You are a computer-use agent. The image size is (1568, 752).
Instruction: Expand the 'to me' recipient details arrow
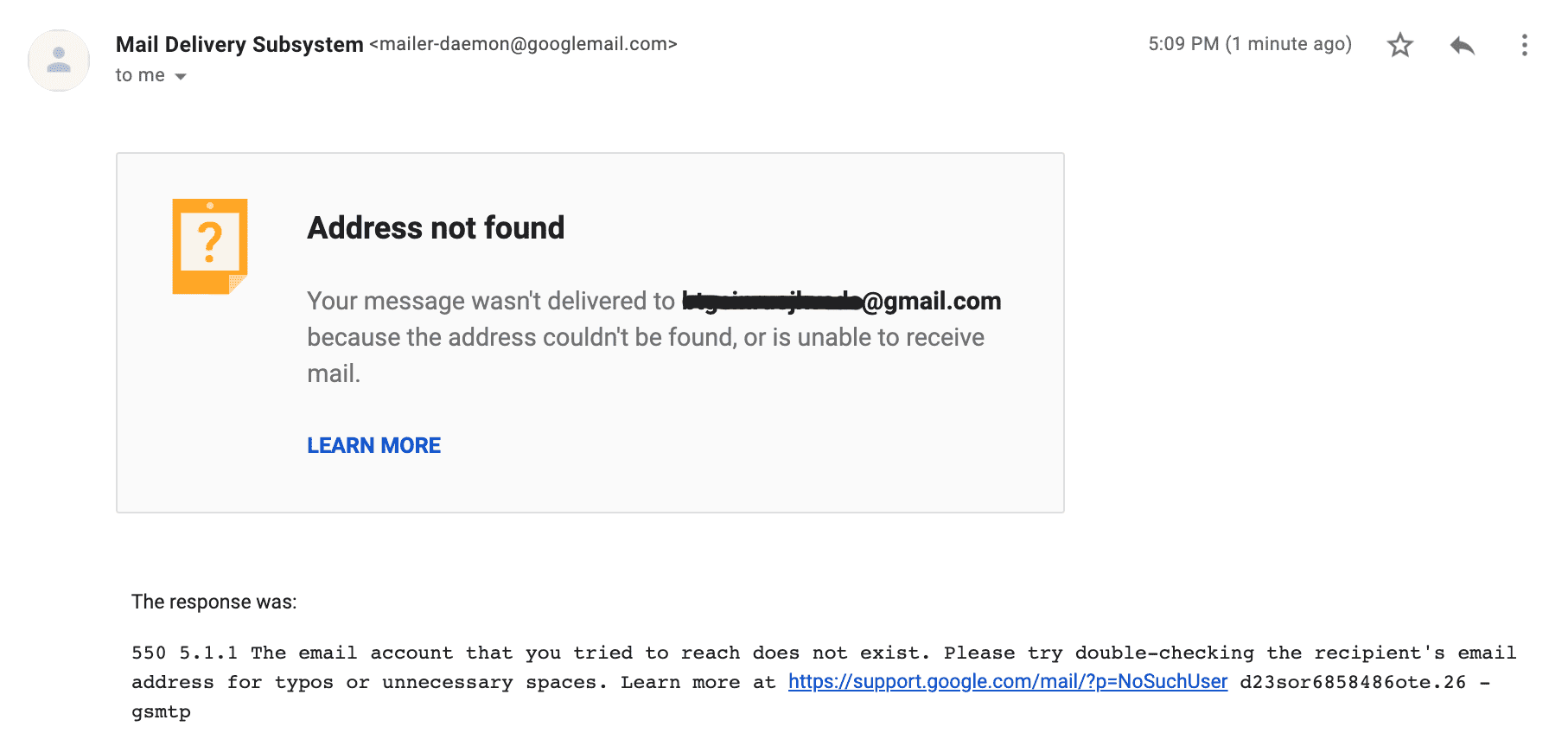[181, 77]
